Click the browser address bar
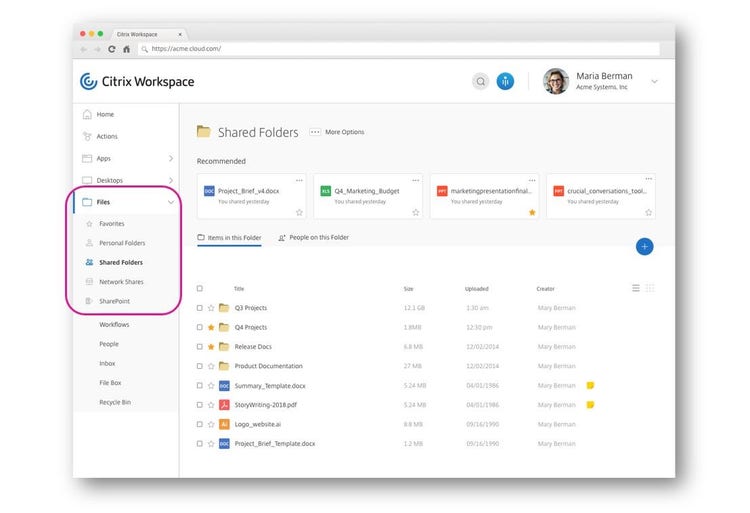 click(x=399, y=49)
